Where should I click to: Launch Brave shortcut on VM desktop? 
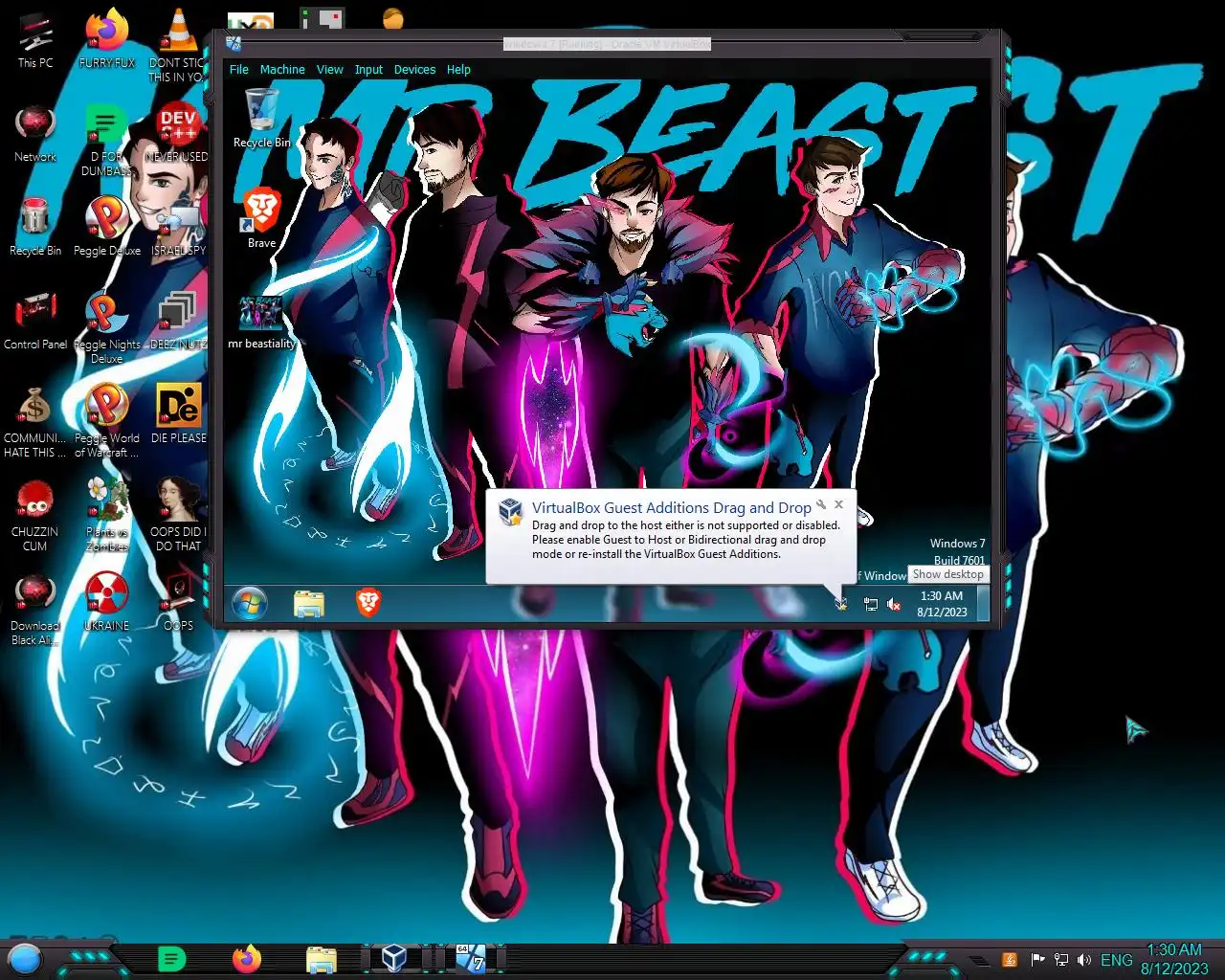coord(261,218)
